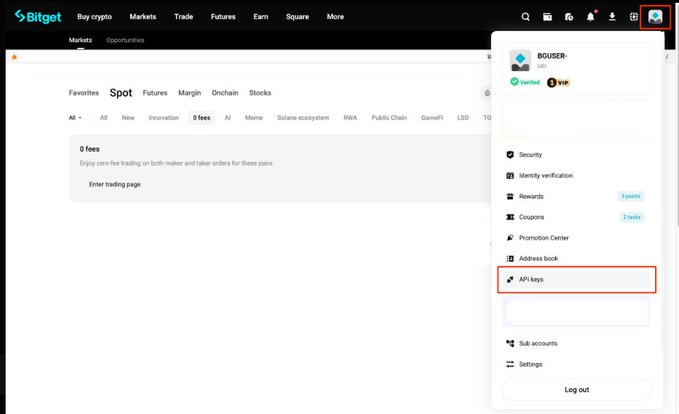Click the API keys icon
The height and width of the screenshot is (414, 679).
(x=510, y=279)
